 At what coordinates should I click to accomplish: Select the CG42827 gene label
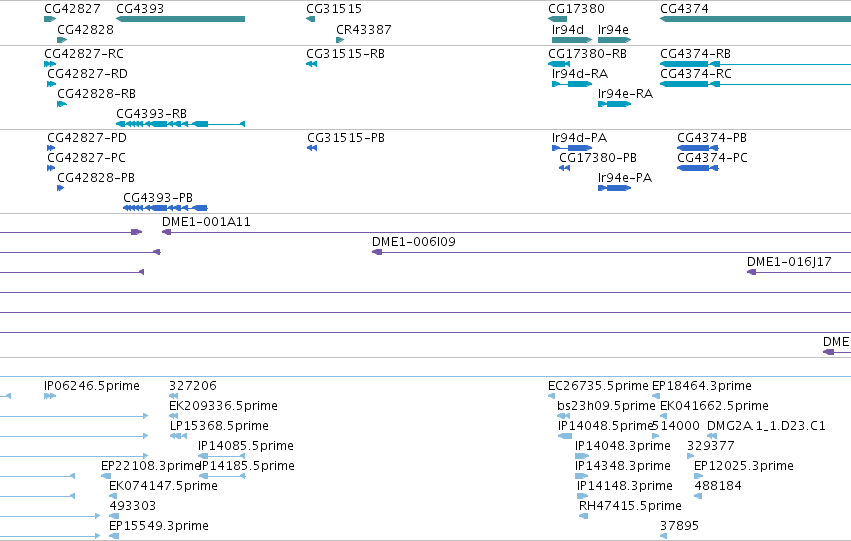[x=72, y=9]
